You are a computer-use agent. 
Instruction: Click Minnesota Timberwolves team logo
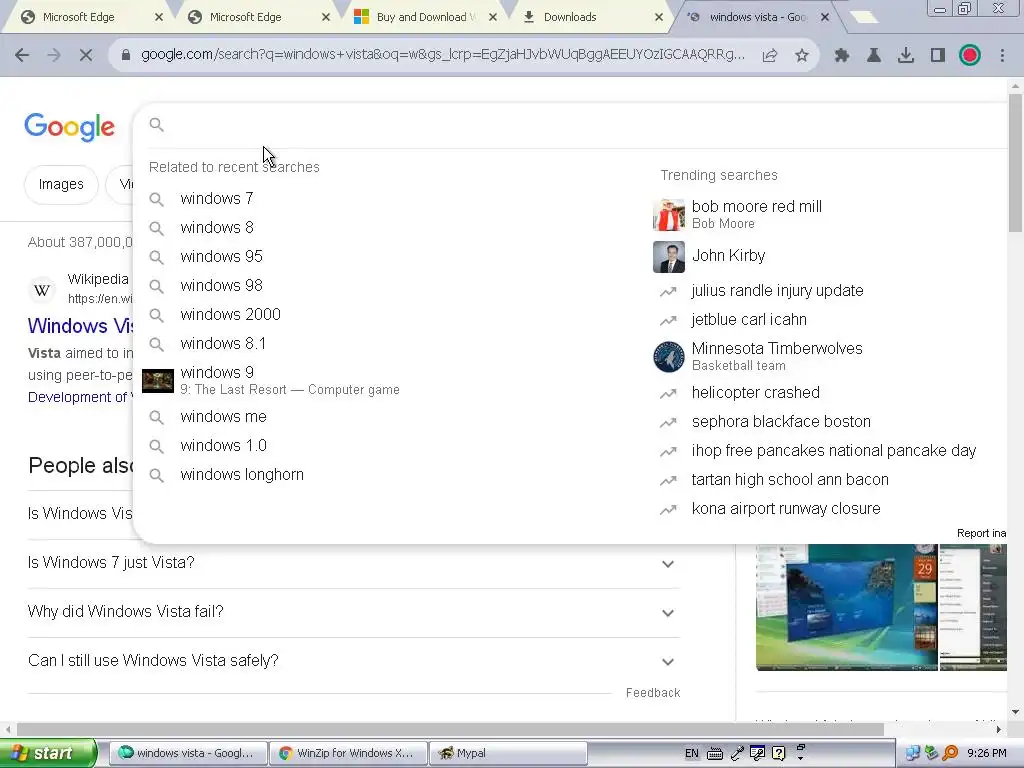pos(669,357)
